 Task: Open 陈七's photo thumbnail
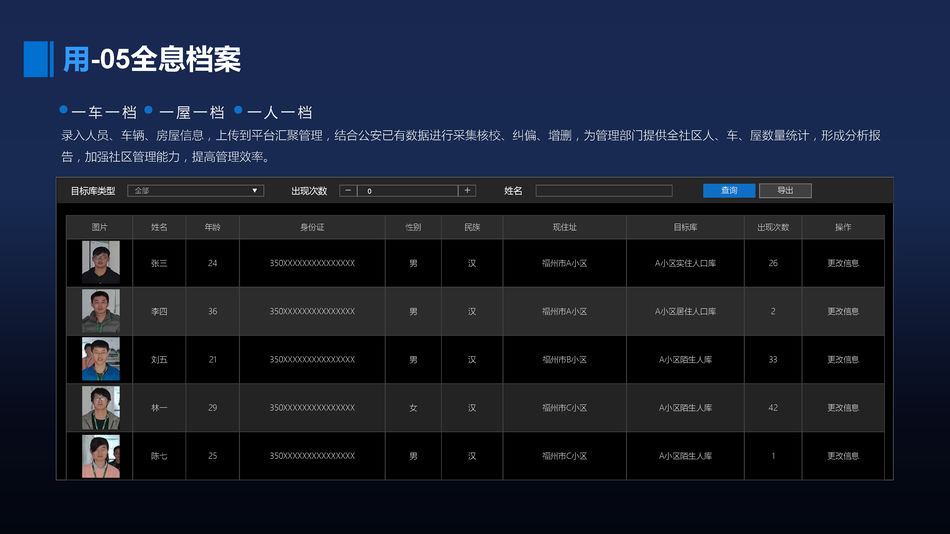tap(100, 456)
